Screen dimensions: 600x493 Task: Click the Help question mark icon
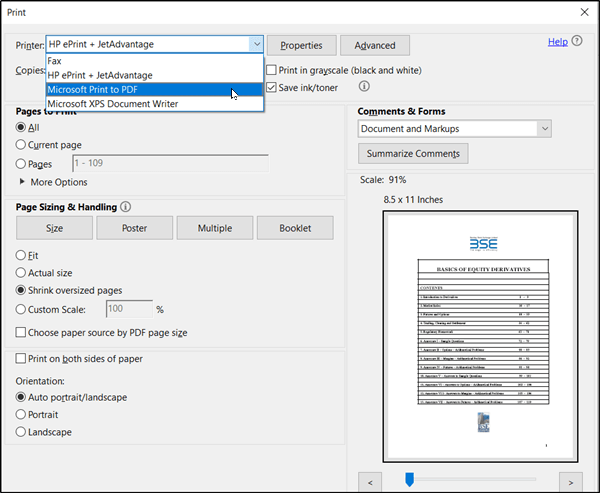pyautogui.click(x=577, y=41)
